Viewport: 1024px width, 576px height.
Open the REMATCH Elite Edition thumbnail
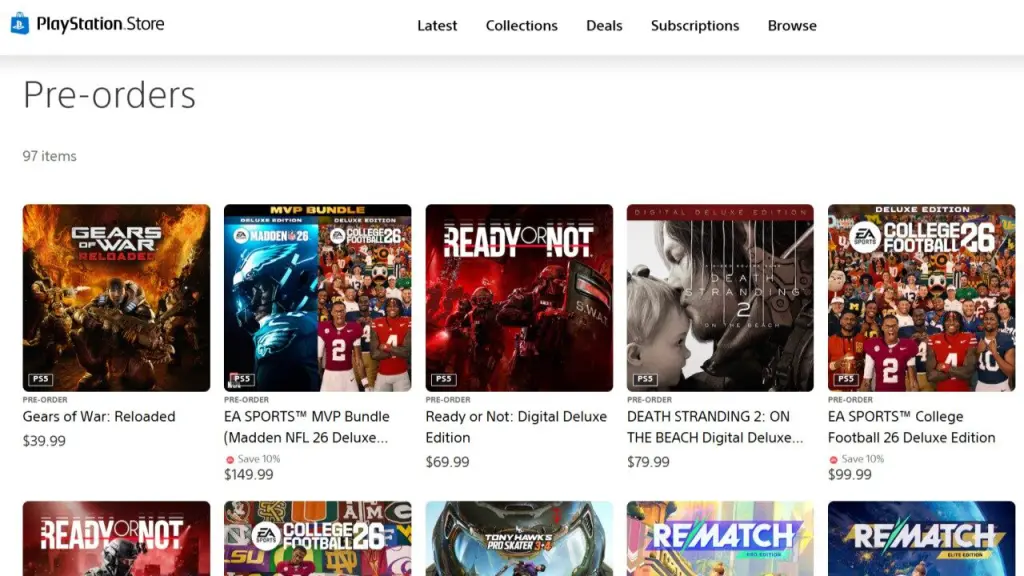[x=921, y=538]
